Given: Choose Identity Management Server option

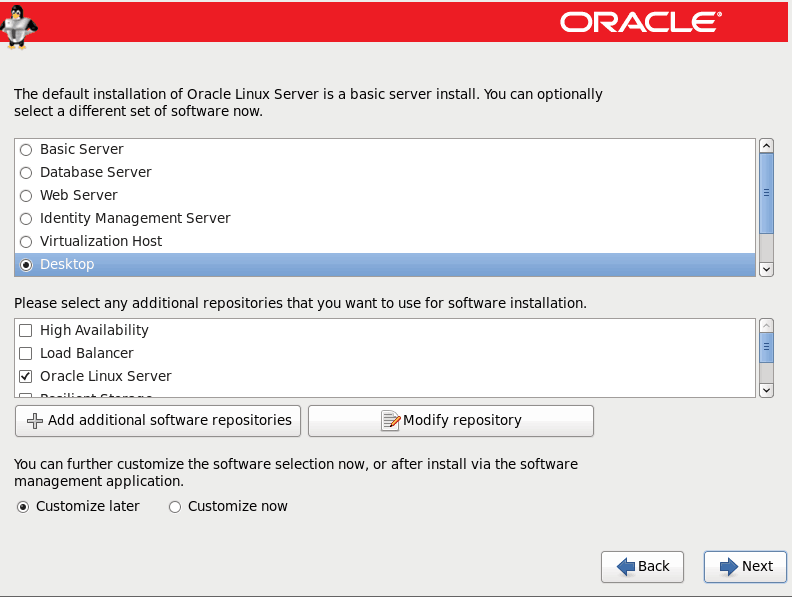Looking at the screenshot, I should (x=26, y=219).
